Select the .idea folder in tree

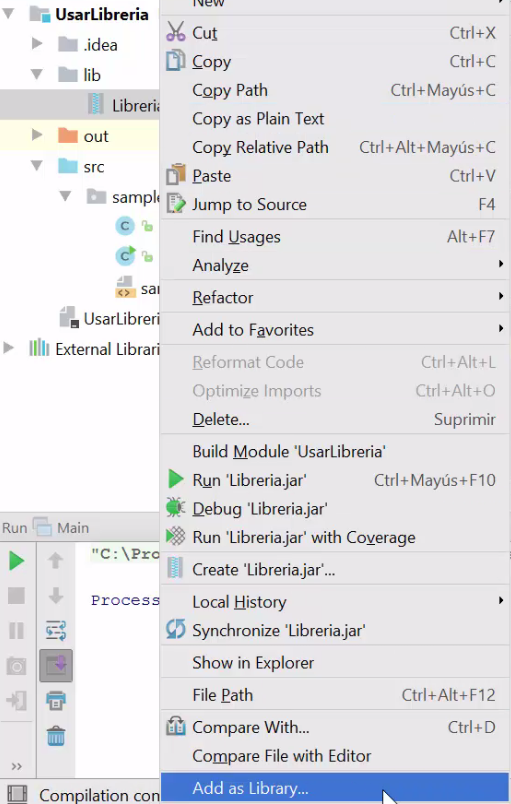pyautogui.click(x=100, y=45)
